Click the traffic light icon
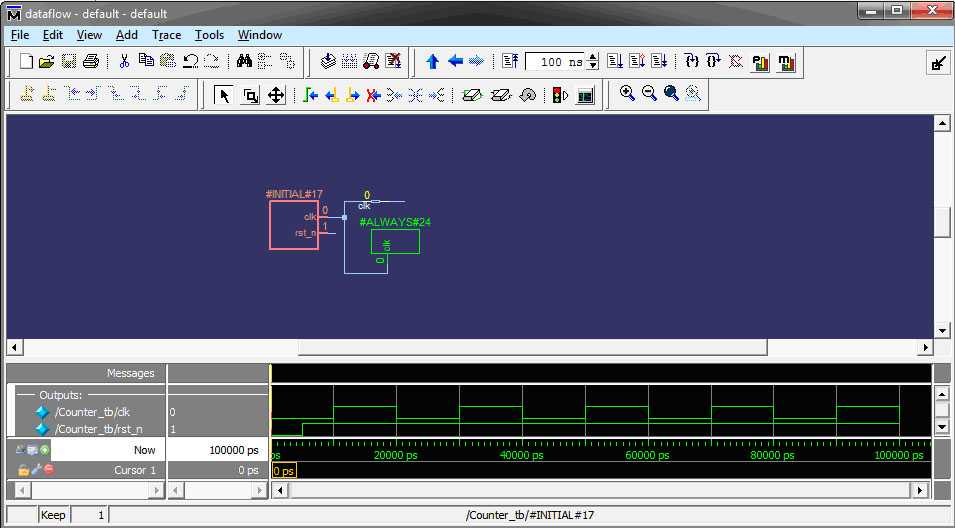Screen dimensions: 955x528 point(559,95)
